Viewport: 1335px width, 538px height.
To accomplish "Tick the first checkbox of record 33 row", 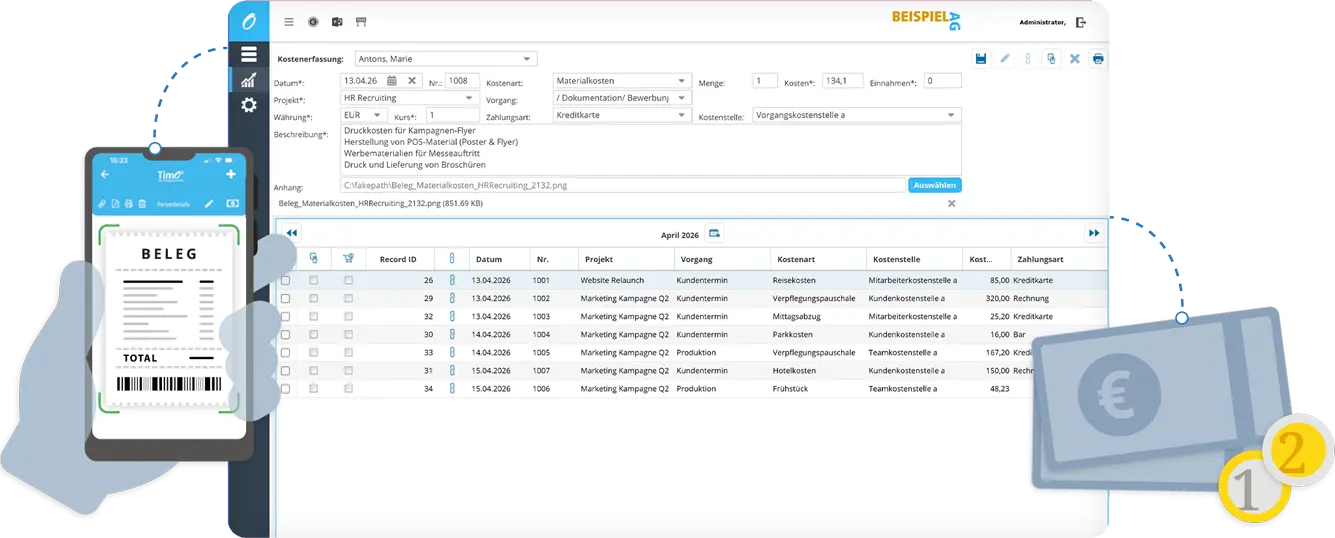I will (285, 352).
